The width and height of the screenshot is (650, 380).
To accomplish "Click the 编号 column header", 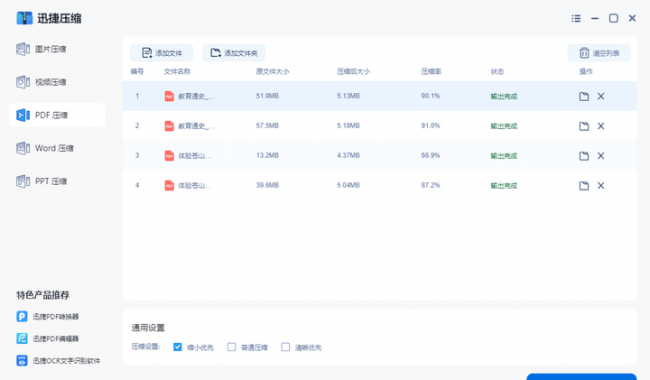I will [x=137, y=72].
